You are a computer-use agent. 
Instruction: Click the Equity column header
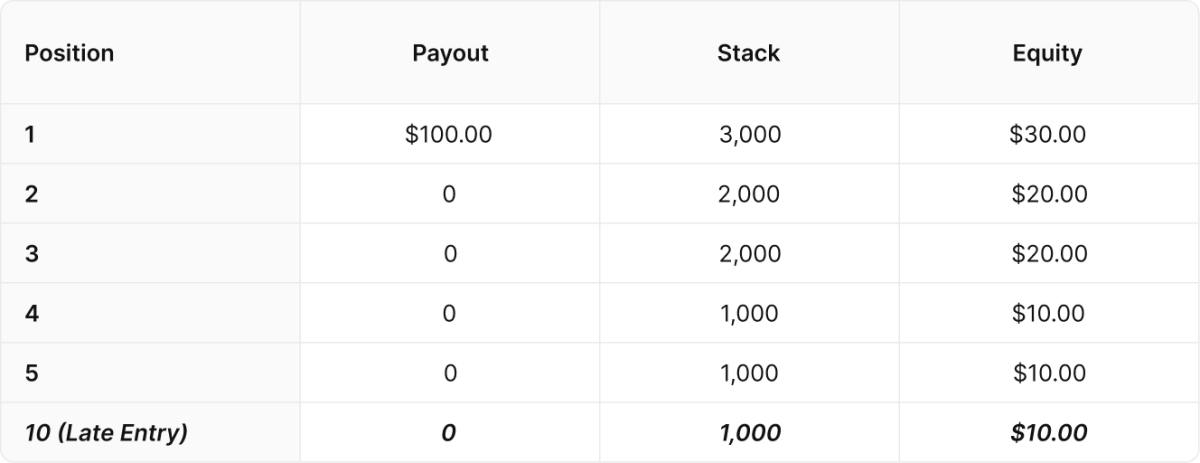click(x=1047, y=53)
